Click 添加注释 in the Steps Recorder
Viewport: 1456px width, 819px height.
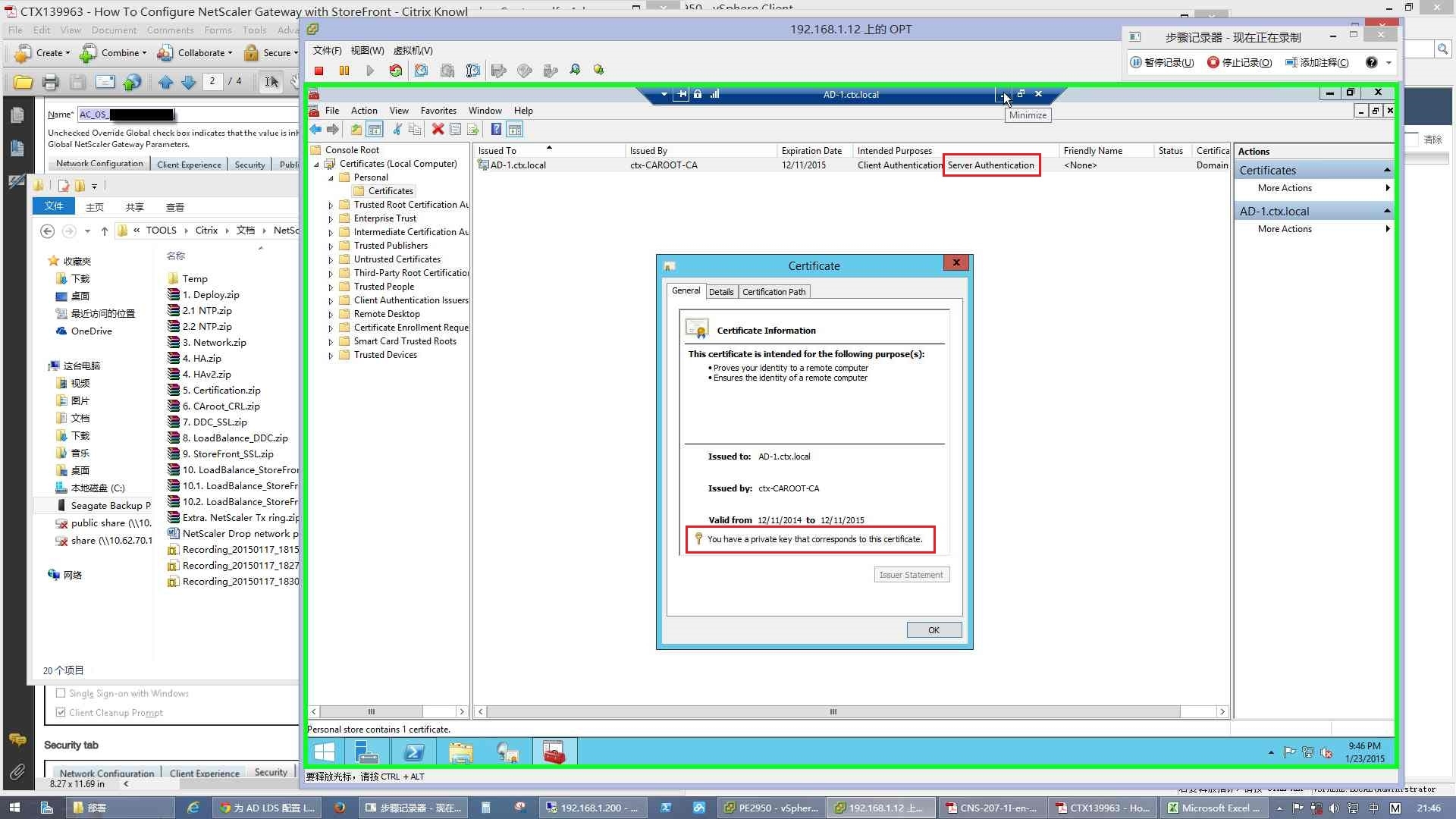pos(1317,62)
